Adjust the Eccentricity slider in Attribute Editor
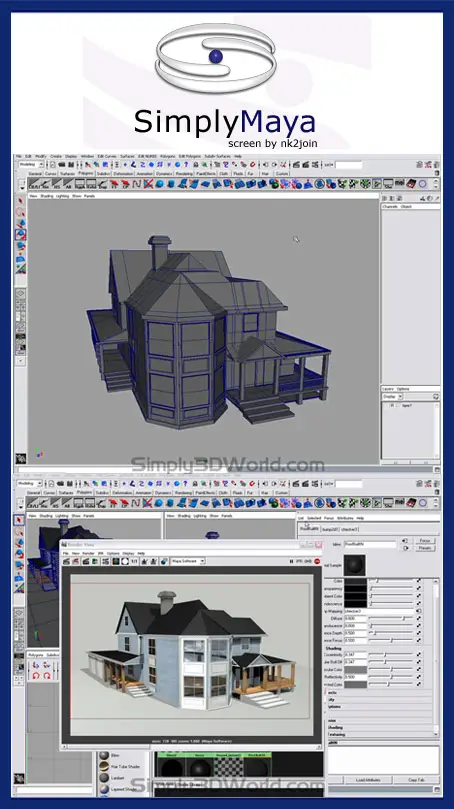The image size is (454, 809). click(x=391, y=655)
